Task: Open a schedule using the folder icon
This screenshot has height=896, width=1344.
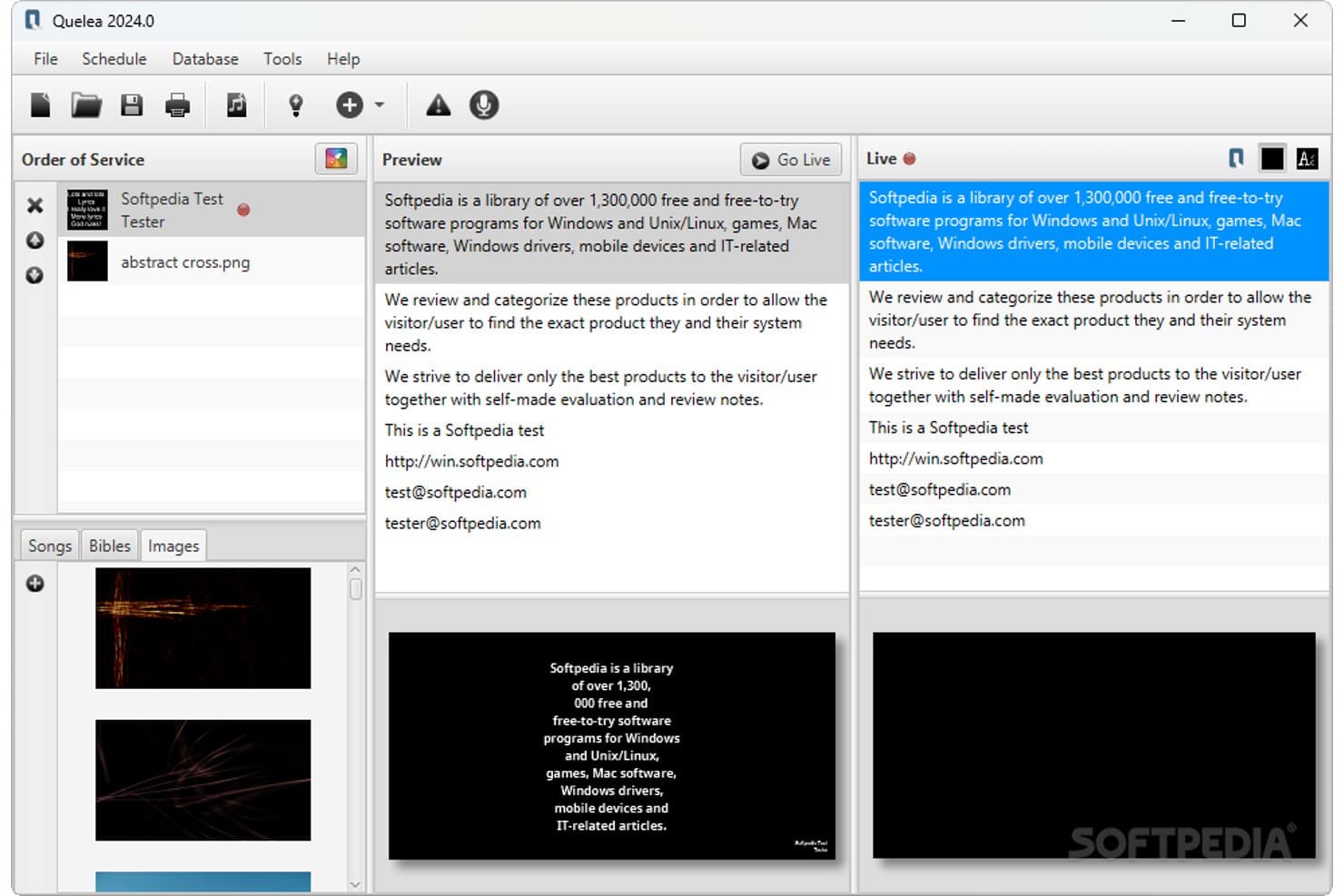Action: 86,105
